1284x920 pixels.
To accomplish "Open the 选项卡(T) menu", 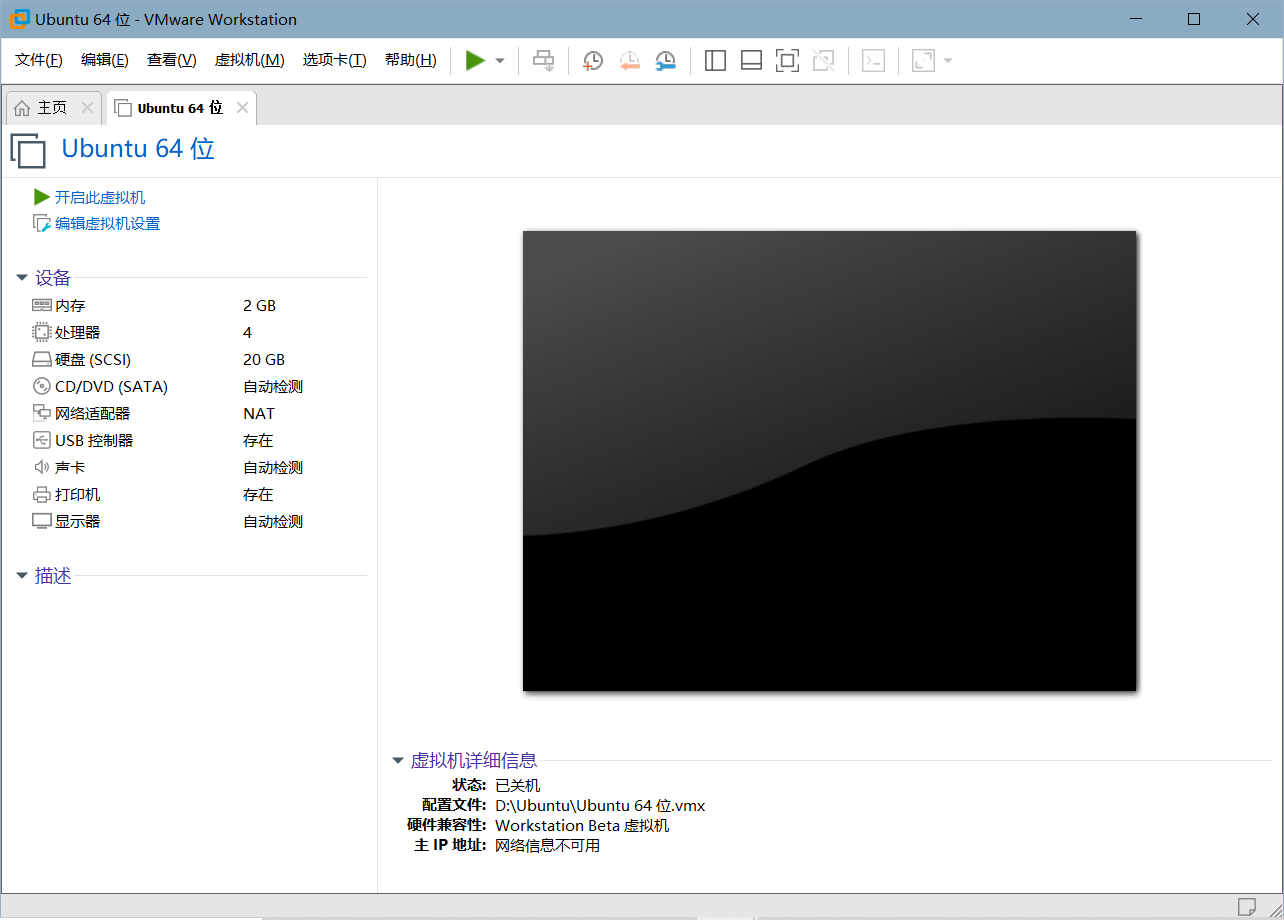I will click(x=335, y=60).
